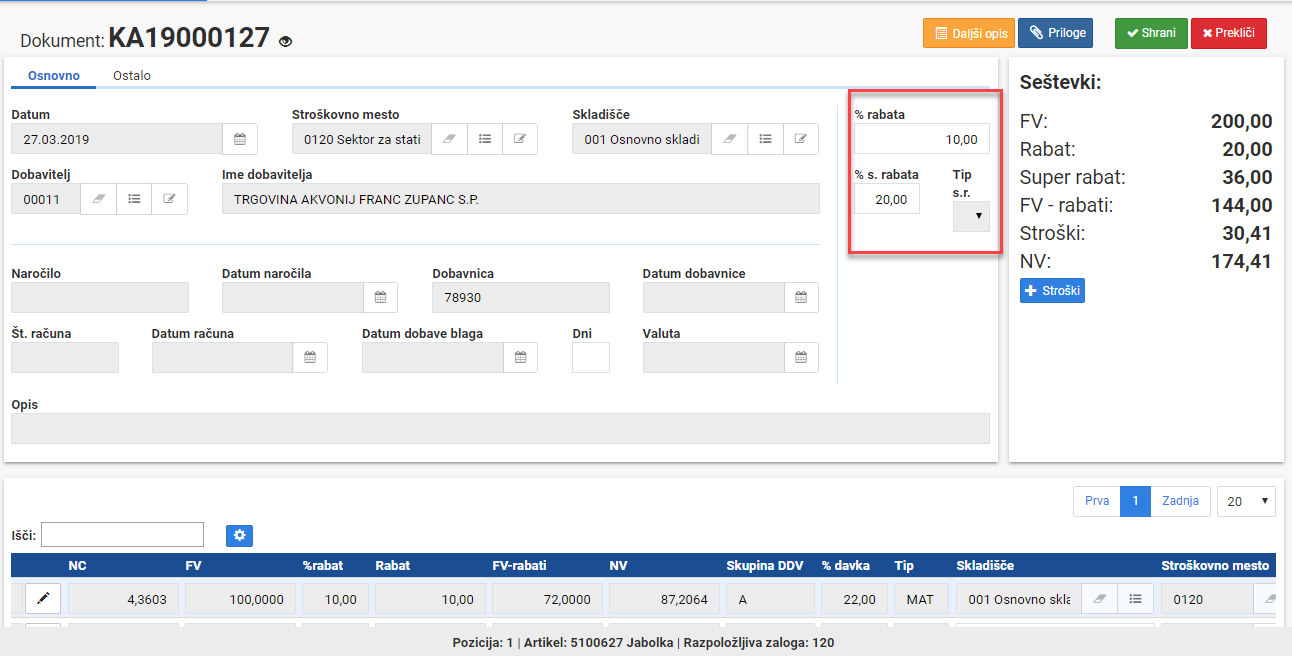Click the Opis description field
1292x656 pixels.
click(500, 428)
